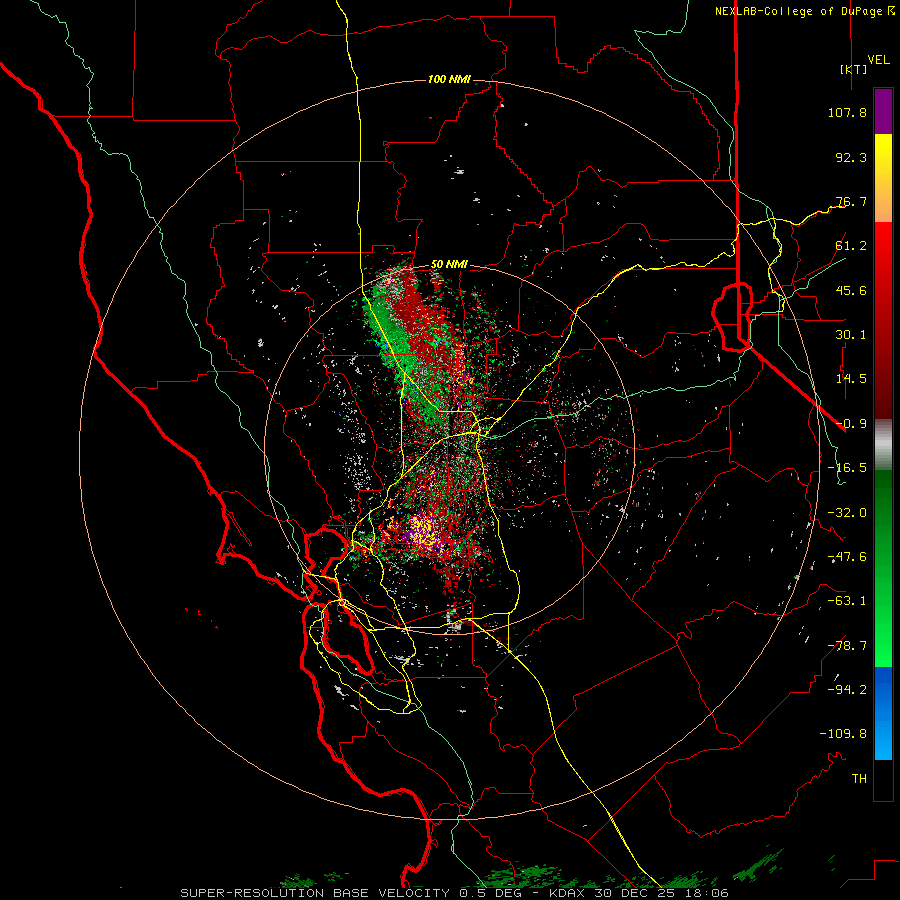Screen dimensions: 900x900
Task: Click the NEXLAB-College of DuPage label
Action: (798, 11)
